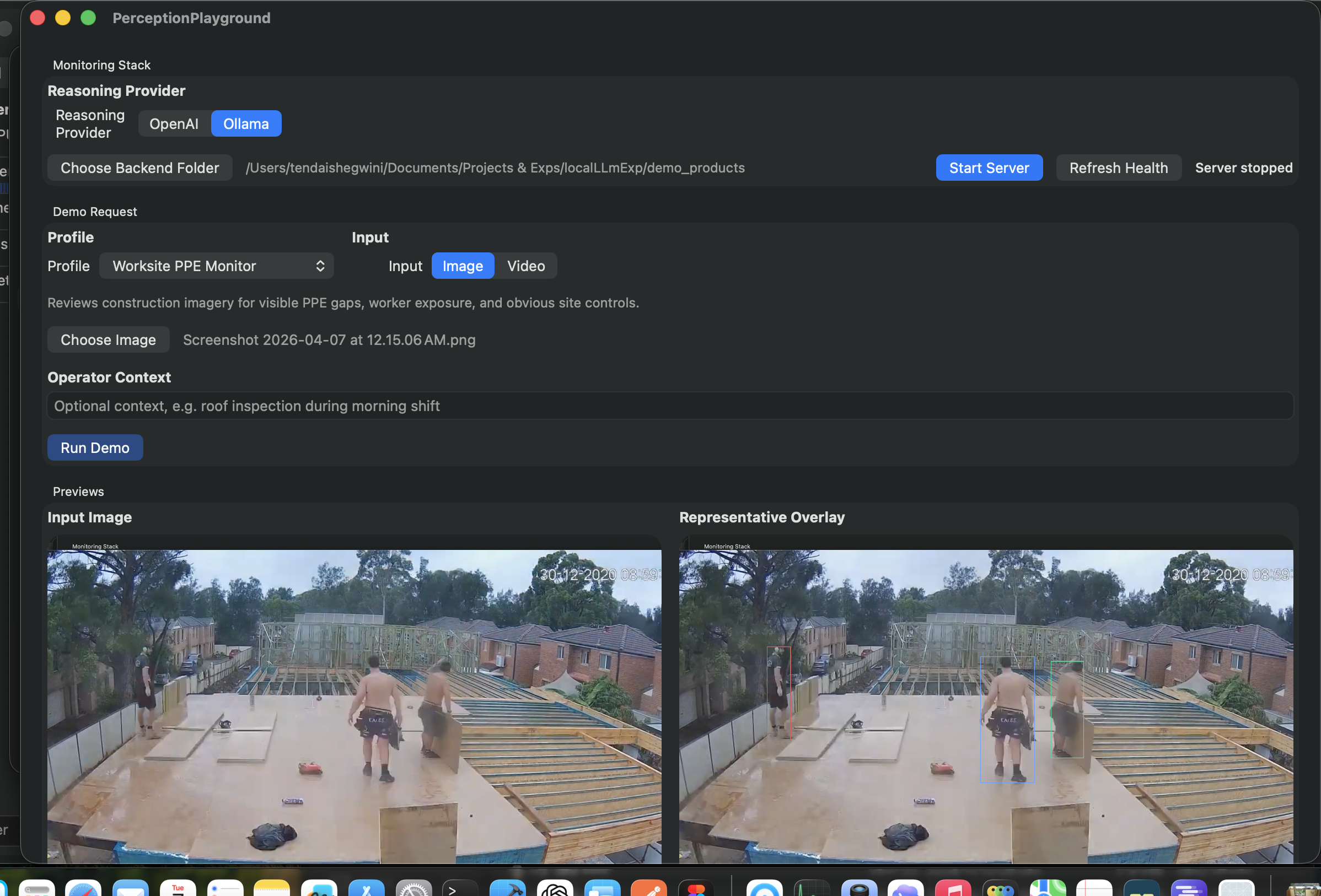
Task: Open System Settings gear in dock
Action: click(414, 889)
